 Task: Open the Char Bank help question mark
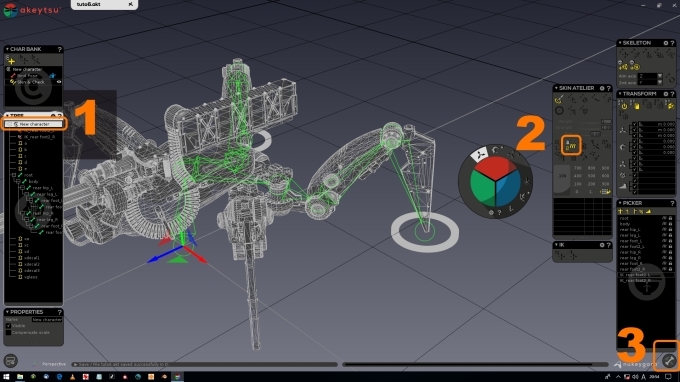59,49
